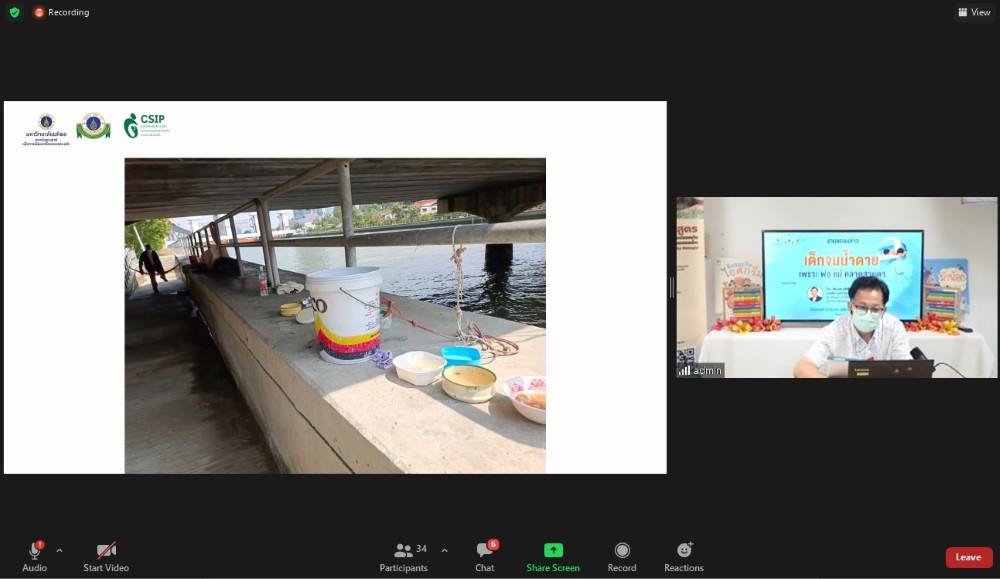Open the Chat panel
Image resolution: width=1000 pixels, height=579 pixels.
point(485,556)
